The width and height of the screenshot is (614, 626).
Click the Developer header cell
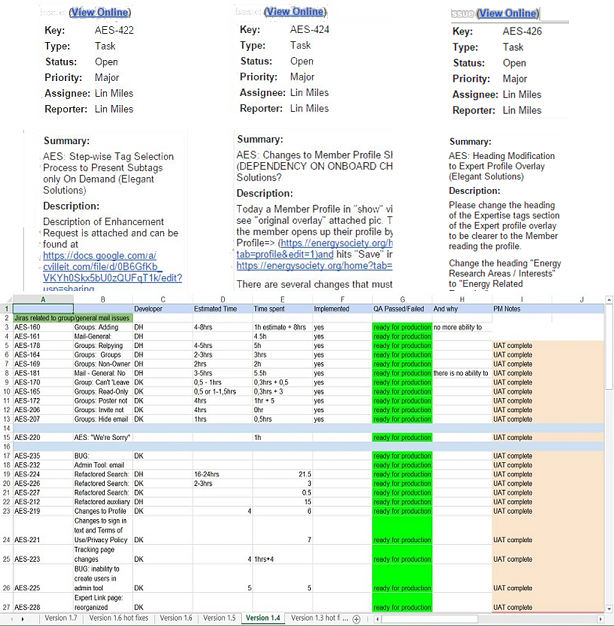(163, 309)
